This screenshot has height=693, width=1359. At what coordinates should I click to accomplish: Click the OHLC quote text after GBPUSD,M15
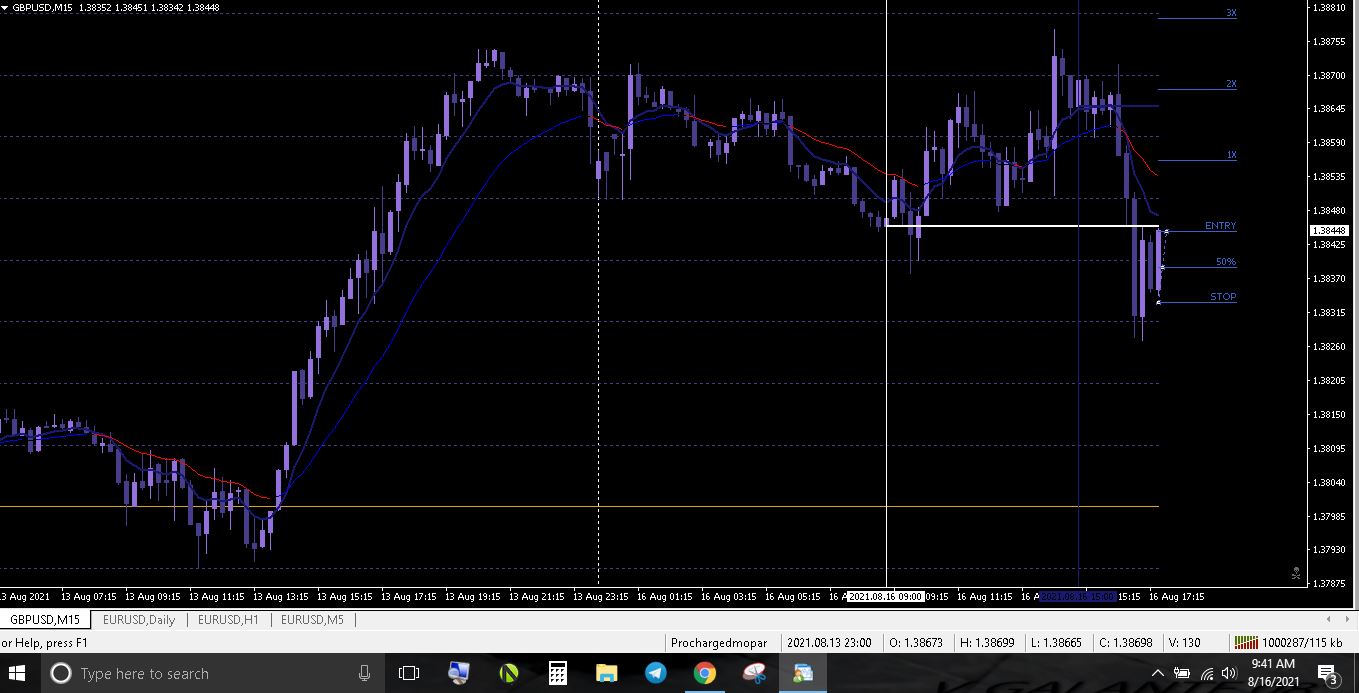(148, 7)
